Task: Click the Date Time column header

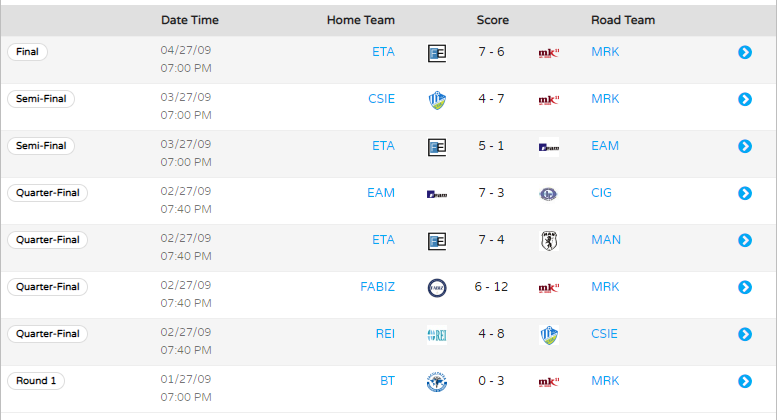Action: 190,20
